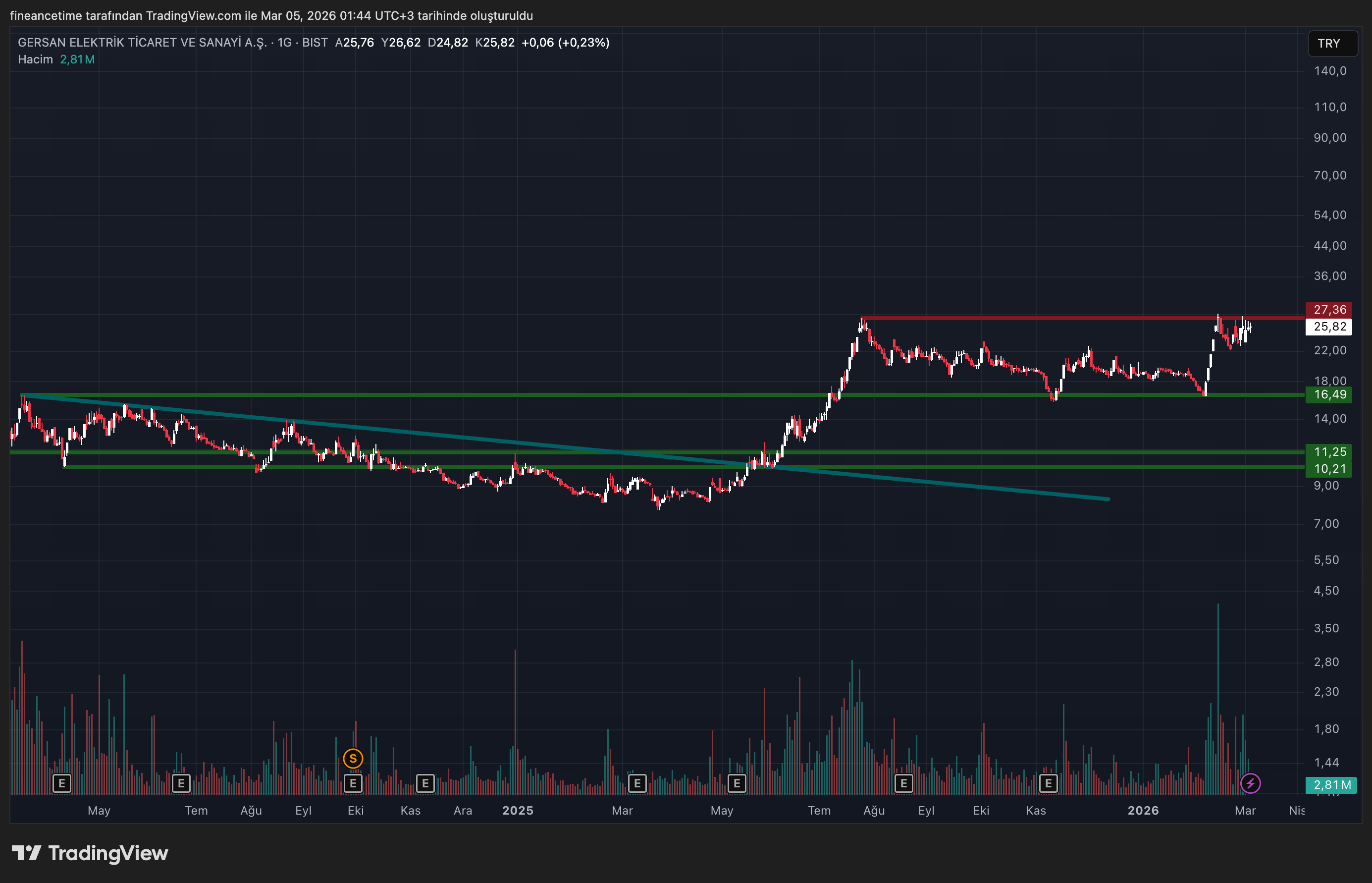Click the earnings marker below Kasım 2025

click(1048, 783)
